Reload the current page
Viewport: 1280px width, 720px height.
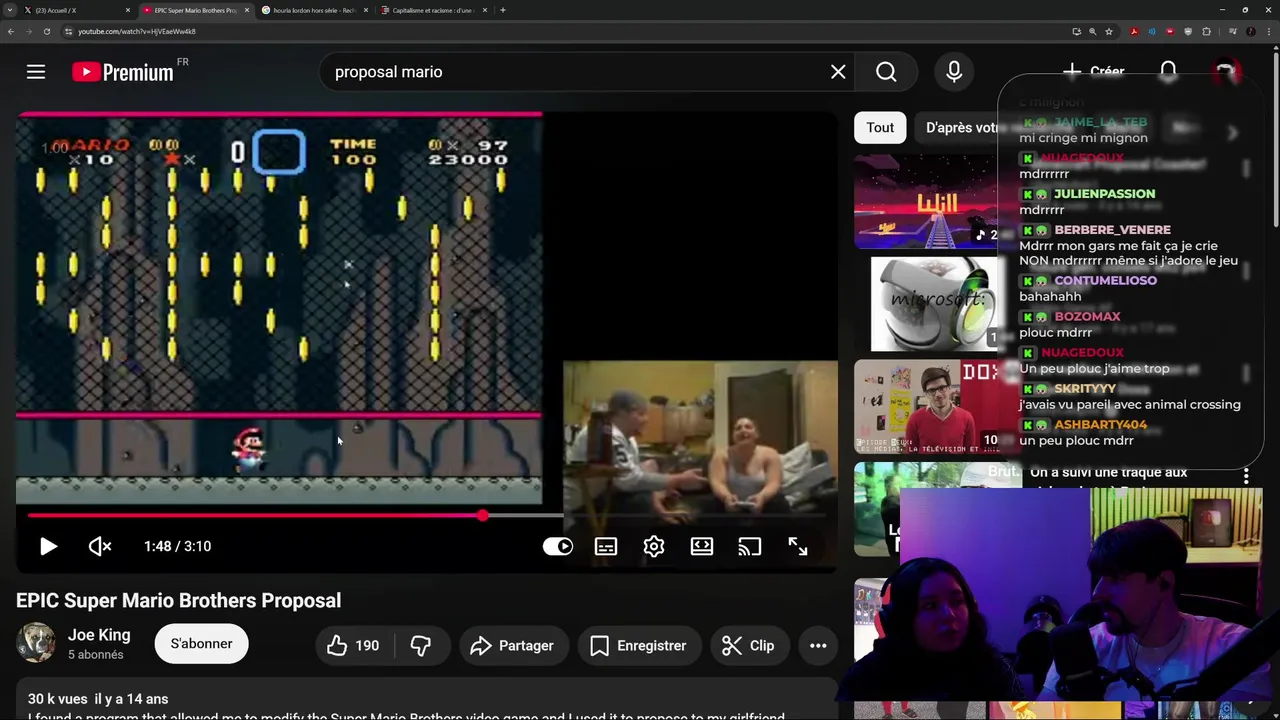46,31
